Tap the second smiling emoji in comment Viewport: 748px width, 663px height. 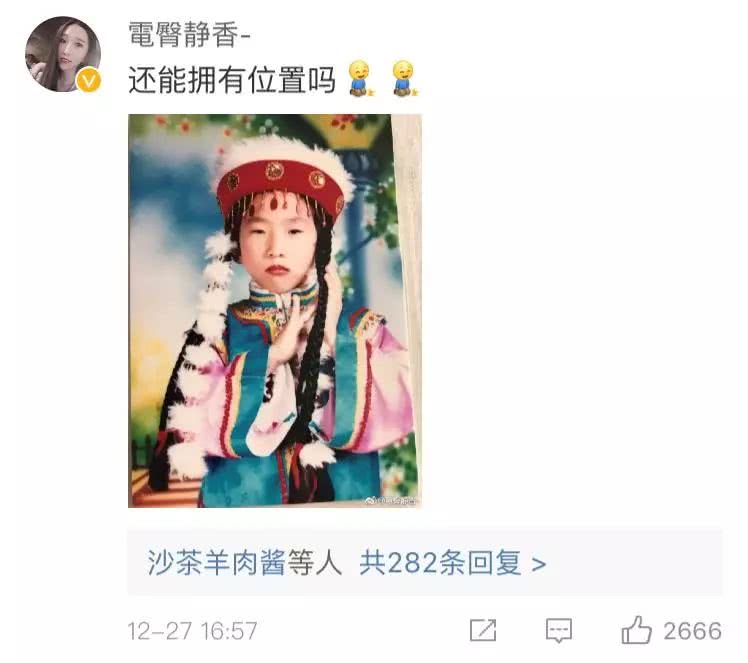point(405,79)
